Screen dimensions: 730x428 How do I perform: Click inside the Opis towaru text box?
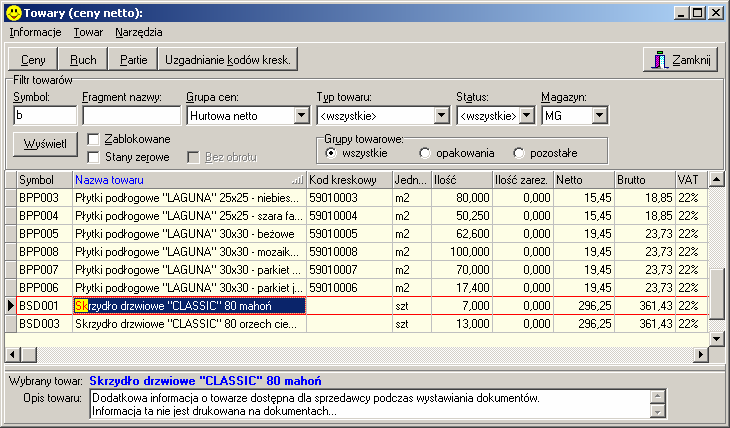coord(370,404)
